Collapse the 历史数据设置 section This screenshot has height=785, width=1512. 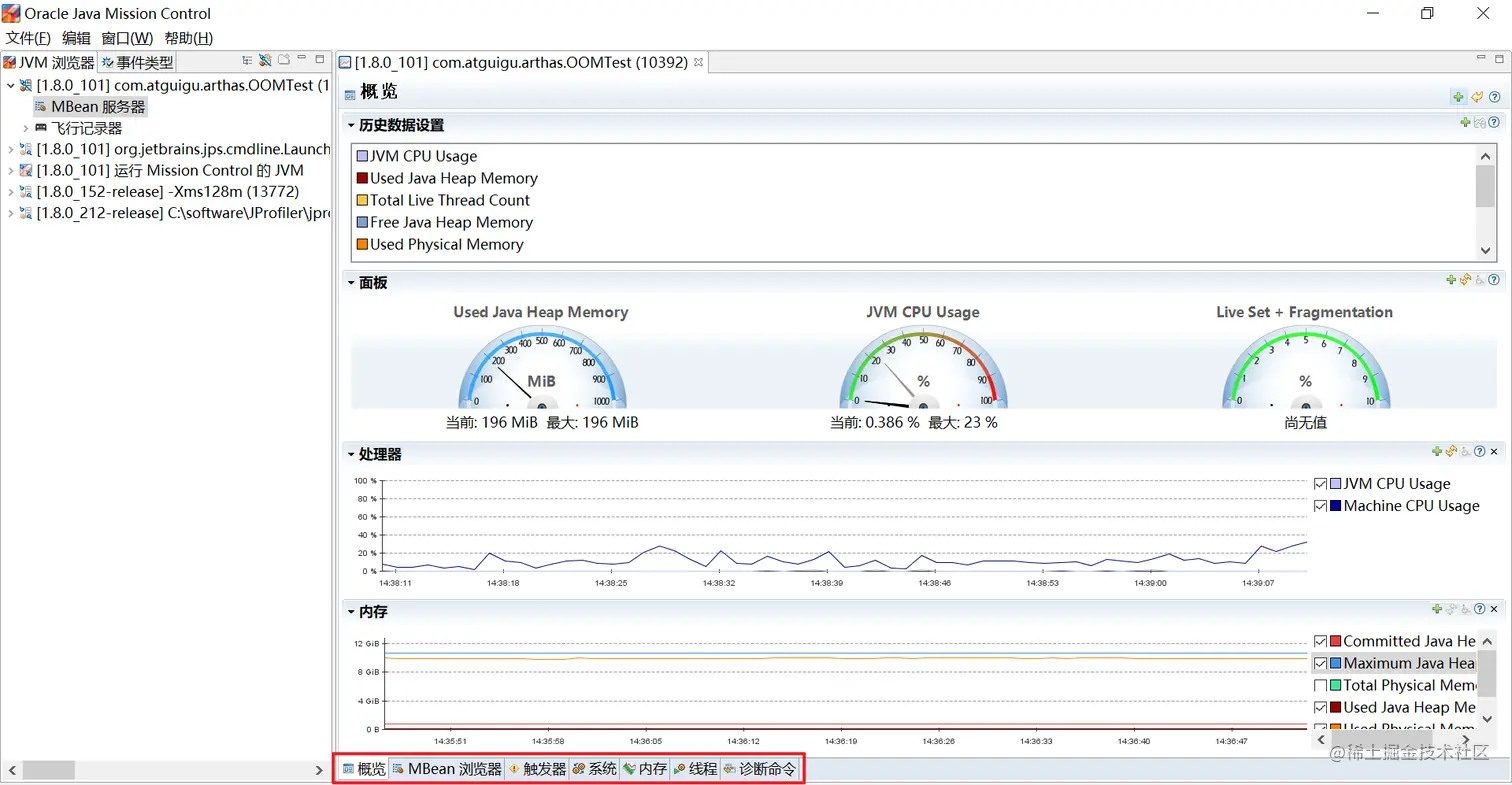[352, 125]
